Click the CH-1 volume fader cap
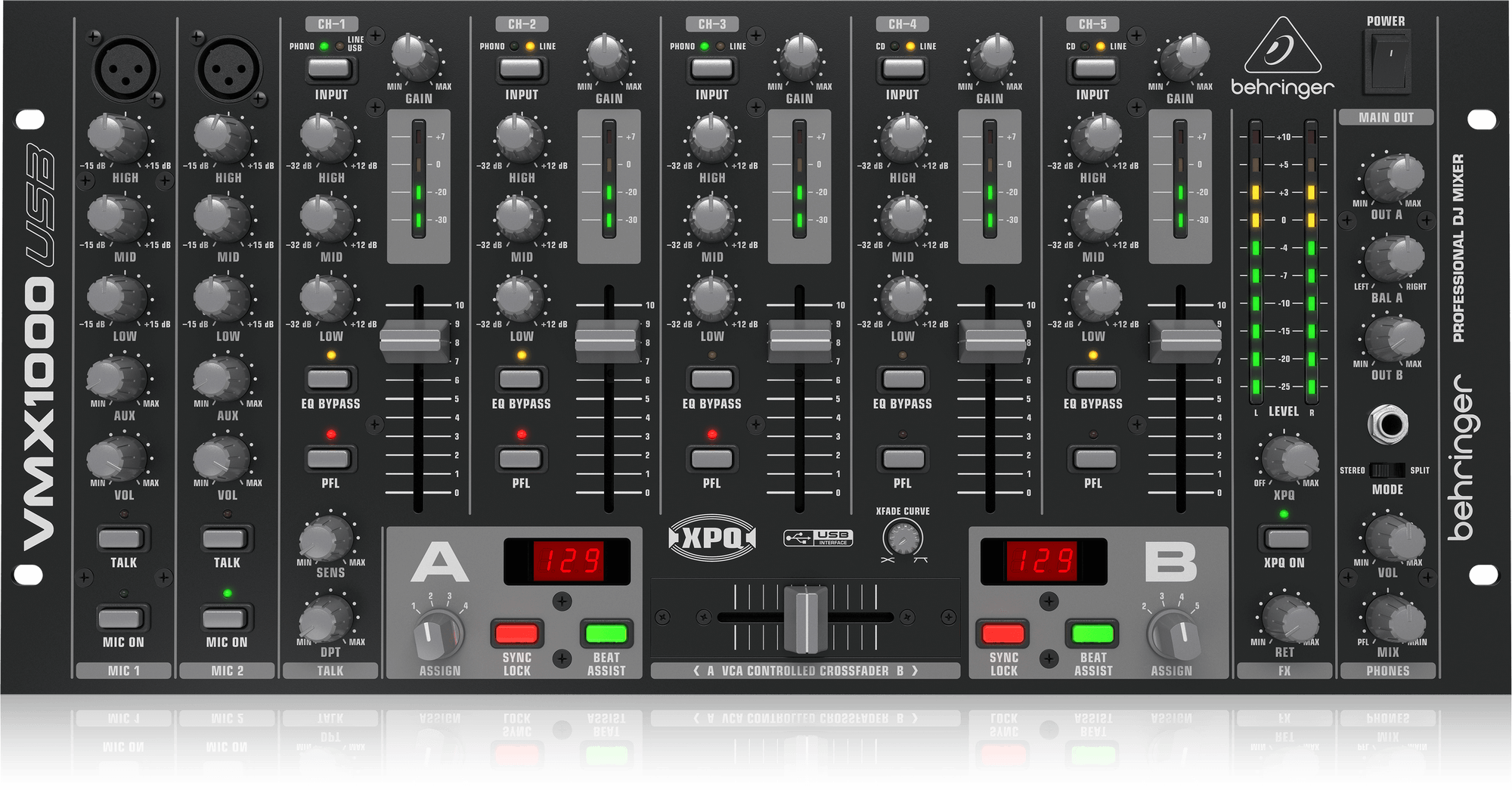Viewport: 1512px width, 790px height. (415, 342)
